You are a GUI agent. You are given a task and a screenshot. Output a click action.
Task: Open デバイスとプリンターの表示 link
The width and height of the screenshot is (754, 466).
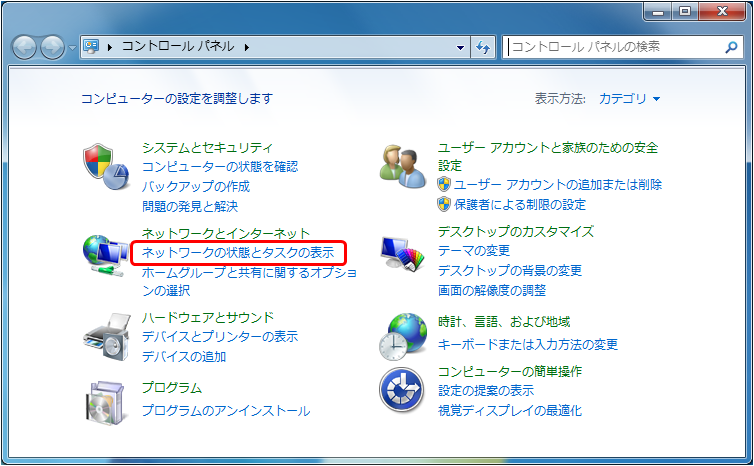[x=220, y=337]
